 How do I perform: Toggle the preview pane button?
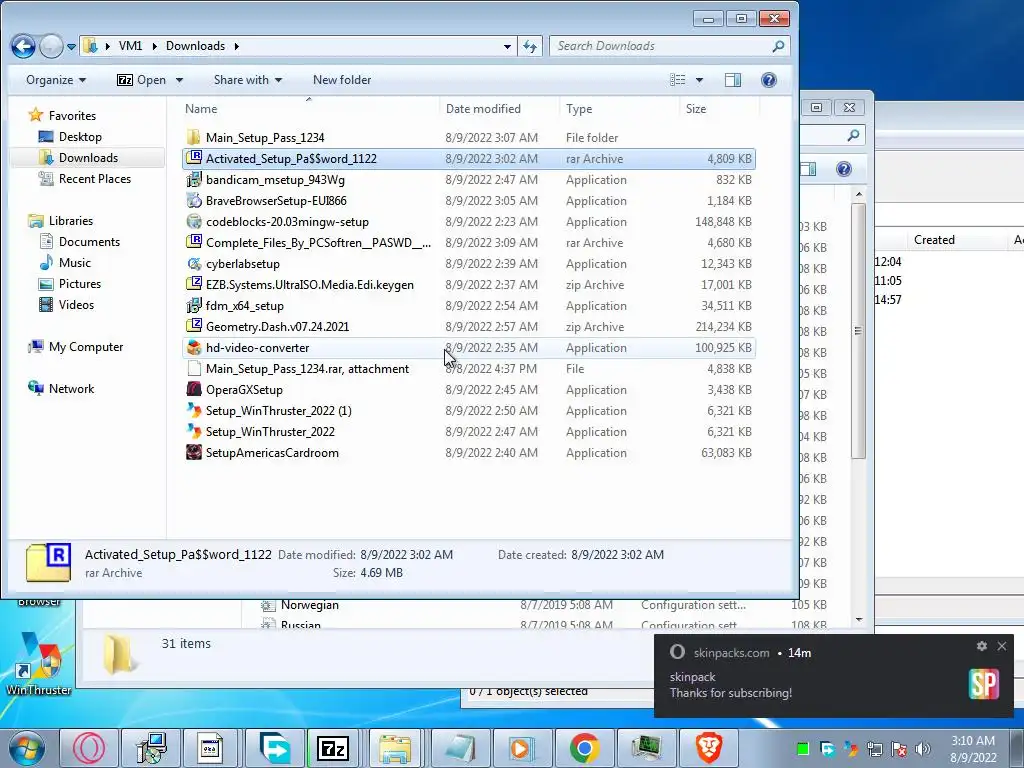[x=733, y=80]
